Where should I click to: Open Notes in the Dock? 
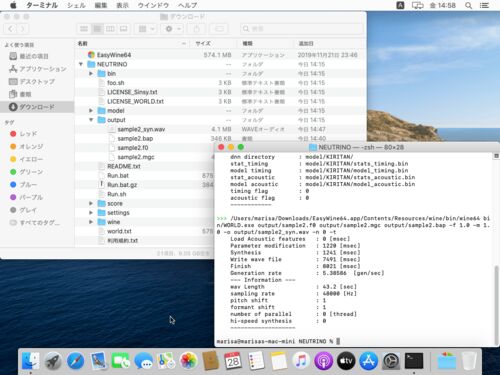tap(278, 361)
